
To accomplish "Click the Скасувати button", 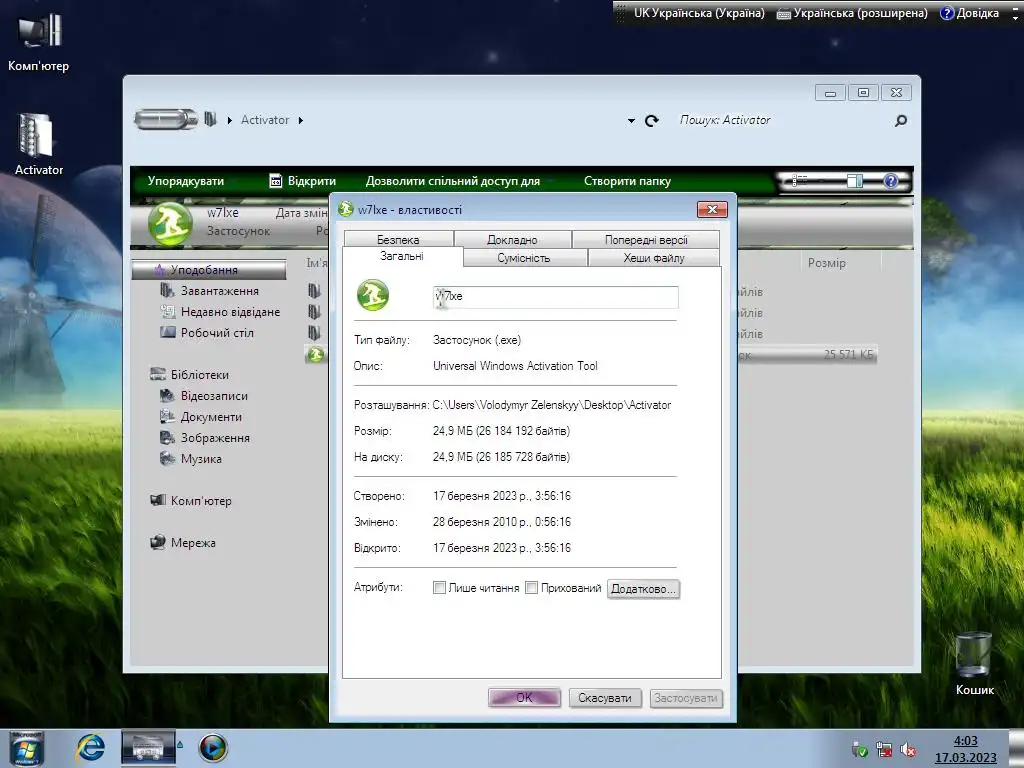I will 605,697.
